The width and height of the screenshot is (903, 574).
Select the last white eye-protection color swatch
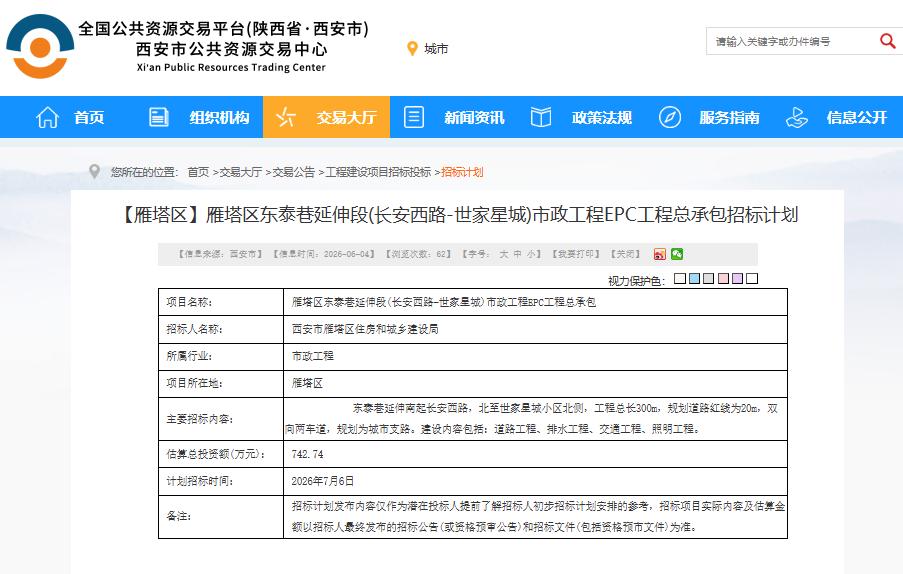point(752,279)
